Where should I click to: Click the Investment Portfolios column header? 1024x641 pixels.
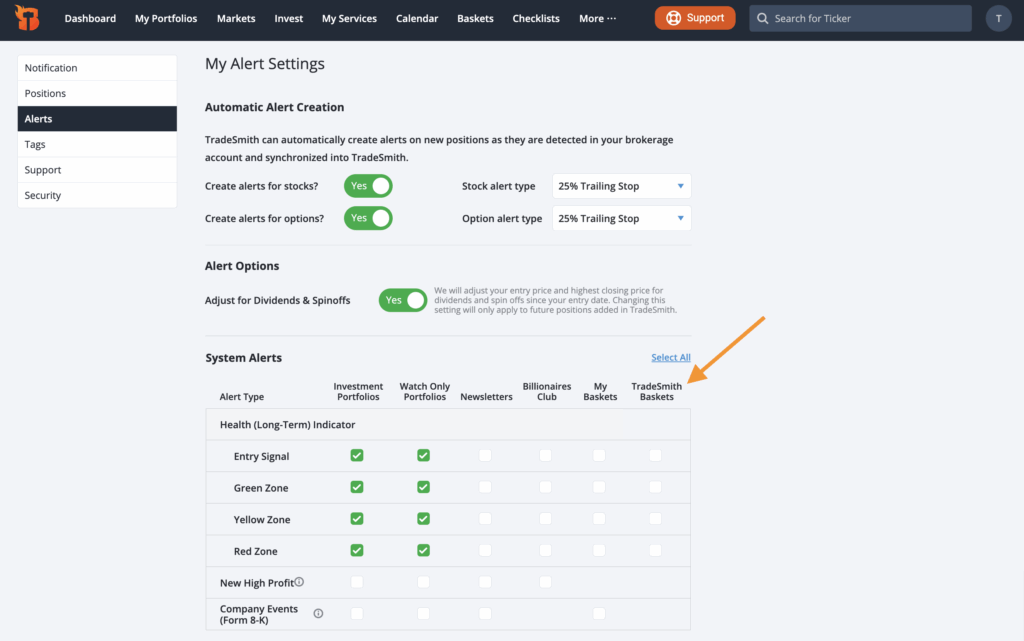tap(358, 391)
